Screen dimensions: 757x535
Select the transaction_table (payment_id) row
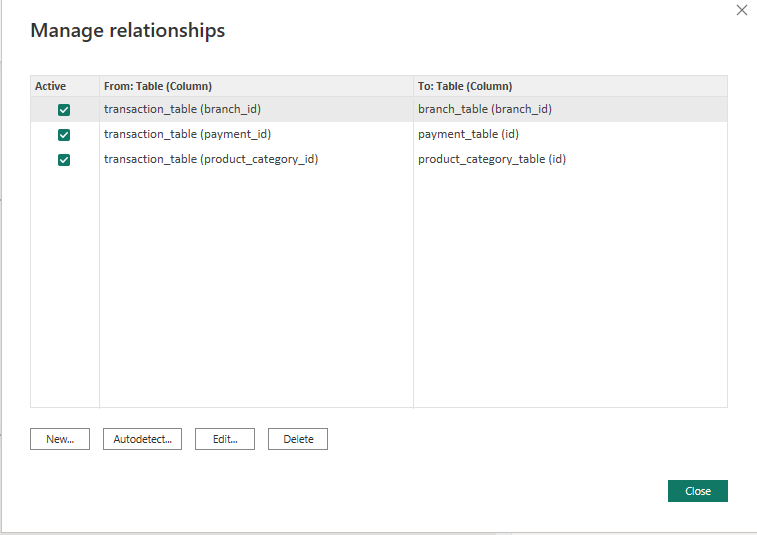pyautogui.click(x=187, y=134)
